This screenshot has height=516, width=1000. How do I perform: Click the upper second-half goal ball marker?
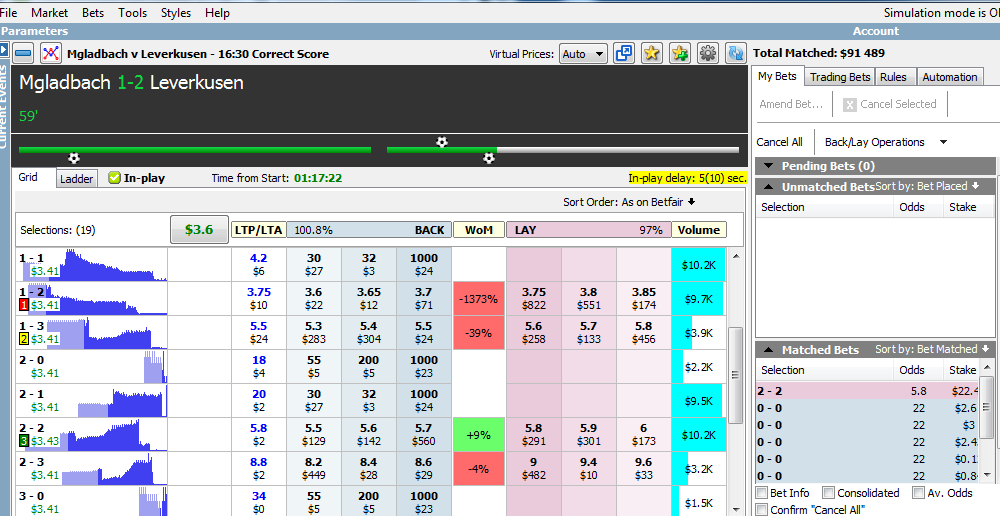click(441, 142)
